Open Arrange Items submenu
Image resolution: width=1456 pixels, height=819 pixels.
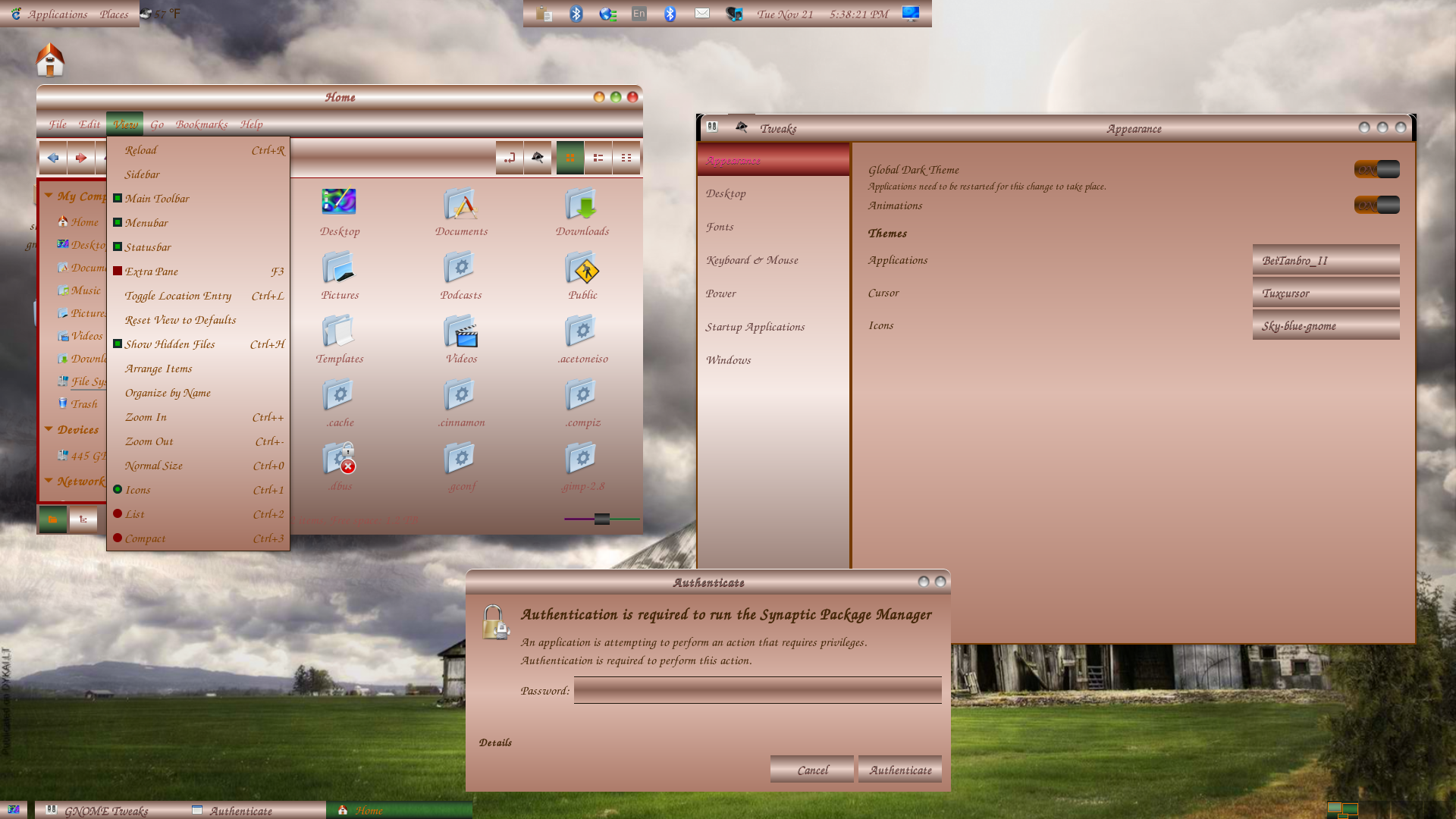click(x=198, y=368)
